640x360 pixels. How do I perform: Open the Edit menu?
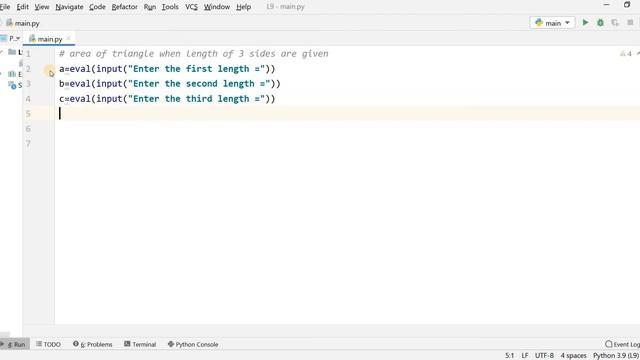tap(22, 7)
